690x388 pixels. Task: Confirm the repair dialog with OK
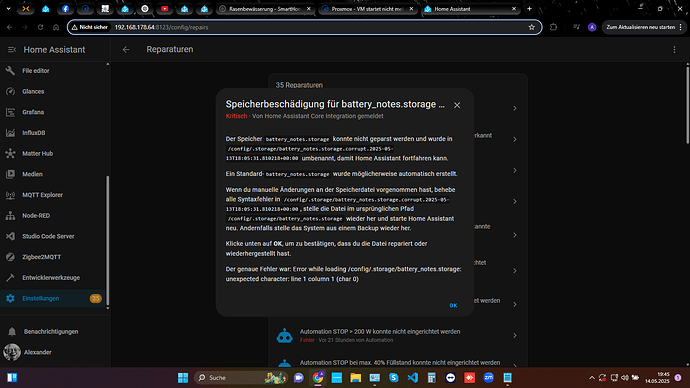[x=453, y=305]
